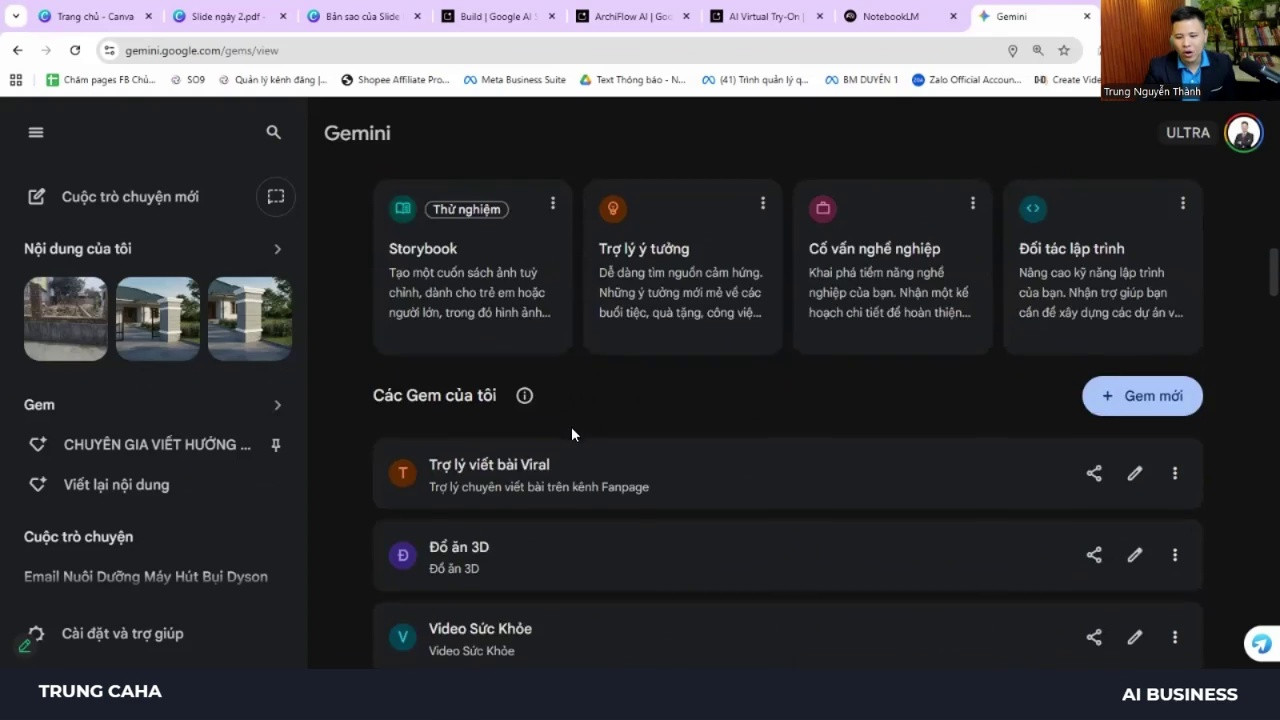Screen dimensions: 1280x720
Task: Open the Trợ lý viết bài Viral gem
Action: [x=787, y=474]
